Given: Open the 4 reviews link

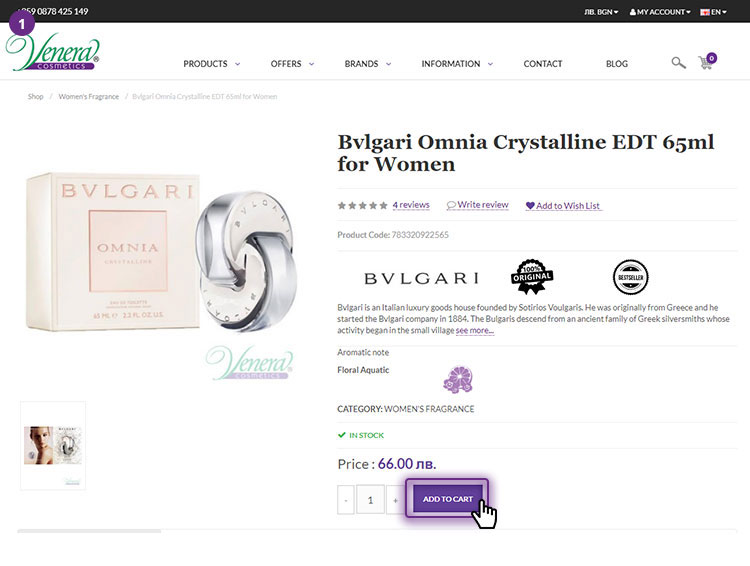Looking at the screenshot, I should tap(411, 205).
